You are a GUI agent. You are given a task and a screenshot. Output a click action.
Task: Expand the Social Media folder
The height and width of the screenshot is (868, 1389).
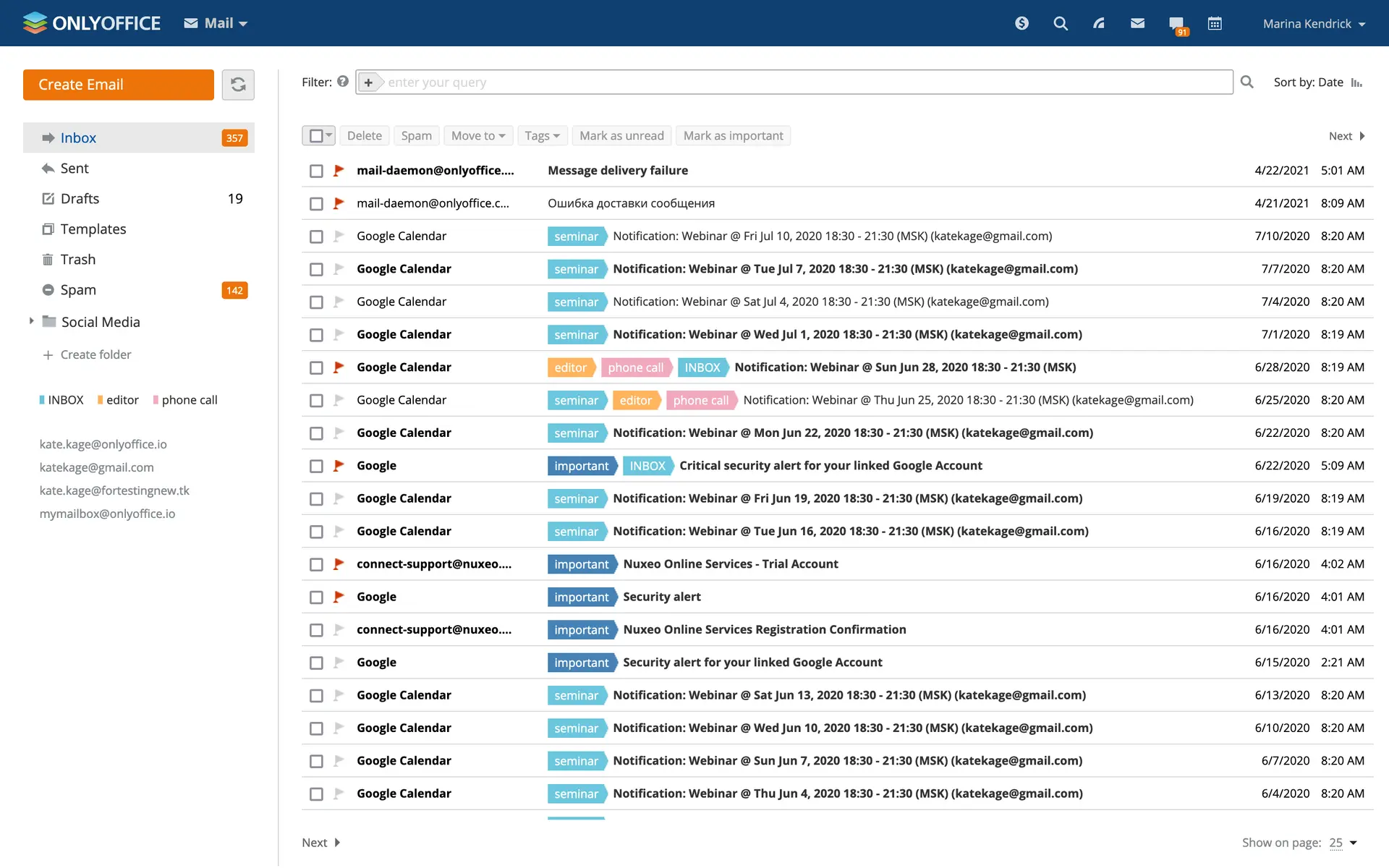[x=31, y=321]
